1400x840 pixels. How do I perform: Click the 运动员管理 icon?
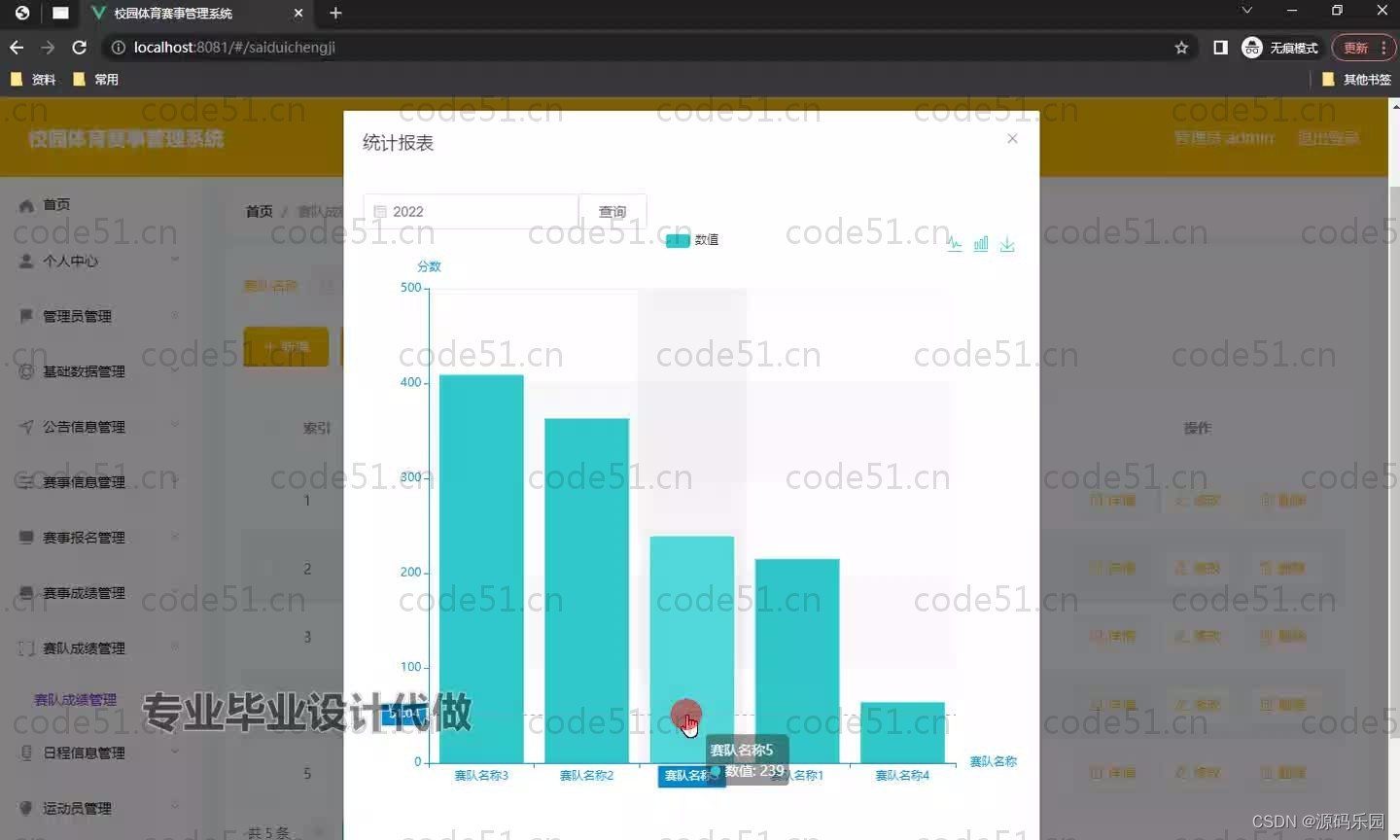(x=26, y=808)
